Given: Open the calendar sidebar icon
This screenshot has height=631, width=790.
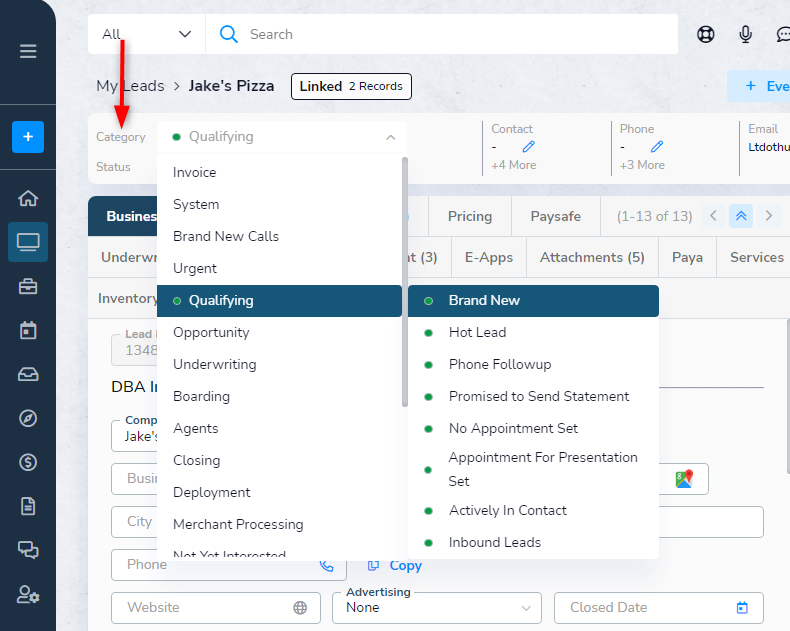Looking at the screenshot, I should [x=28, y=330].
